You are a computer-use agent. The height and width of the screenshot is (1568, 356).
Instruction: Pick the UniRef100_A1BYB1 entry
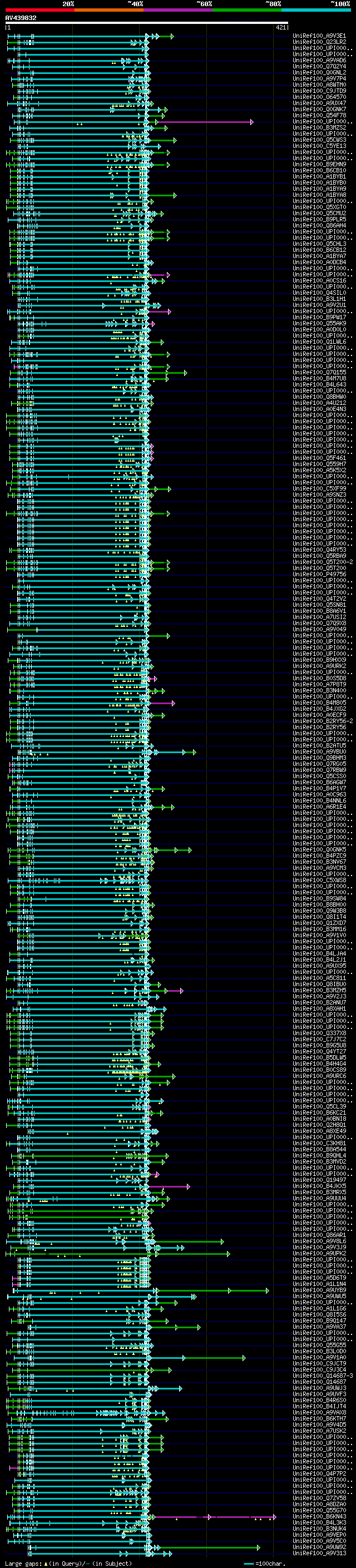tap(319, 176)
